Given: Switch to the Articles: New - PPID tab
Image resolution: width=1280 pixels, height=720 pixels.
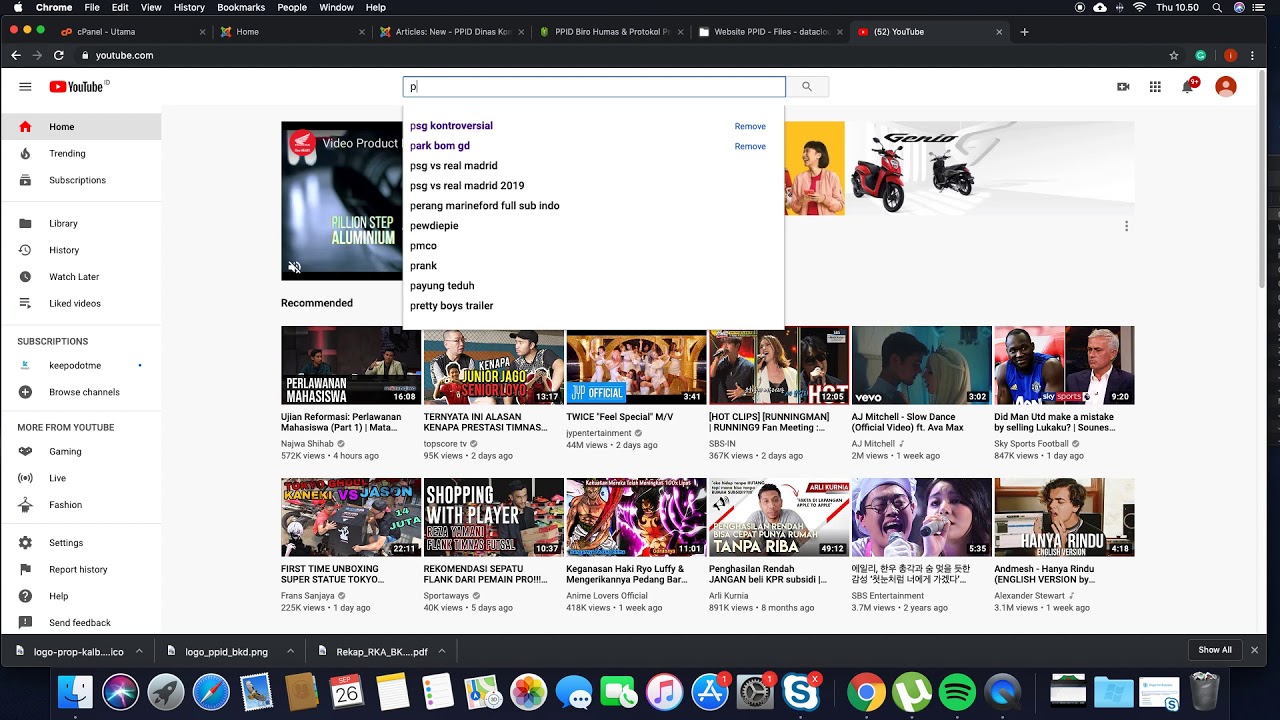Looking at the screenshot, I should coord(450,32).
